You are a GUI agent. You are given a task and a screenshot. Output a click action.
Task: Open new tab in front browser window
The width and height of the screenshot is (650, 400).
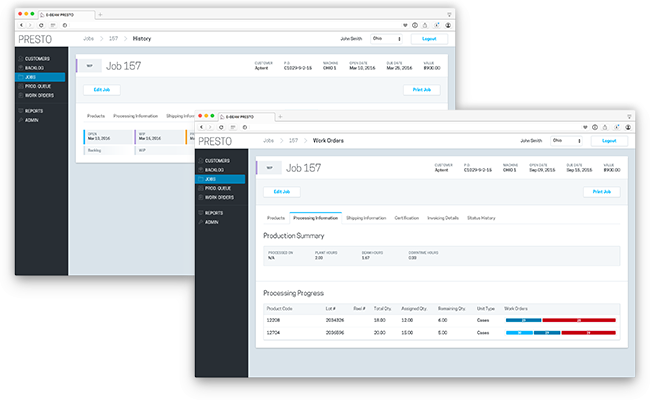[280, 116]
